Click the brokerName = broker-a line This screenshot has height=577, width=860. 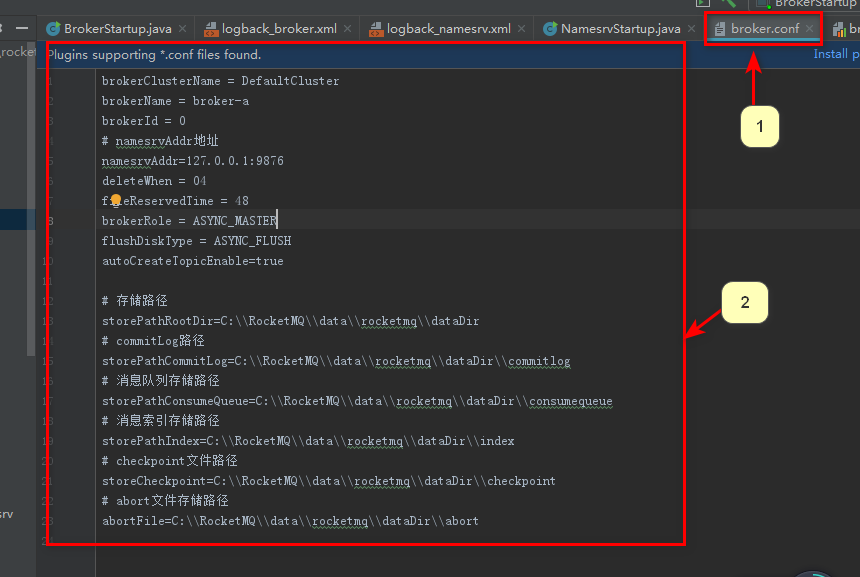point(176,101)
